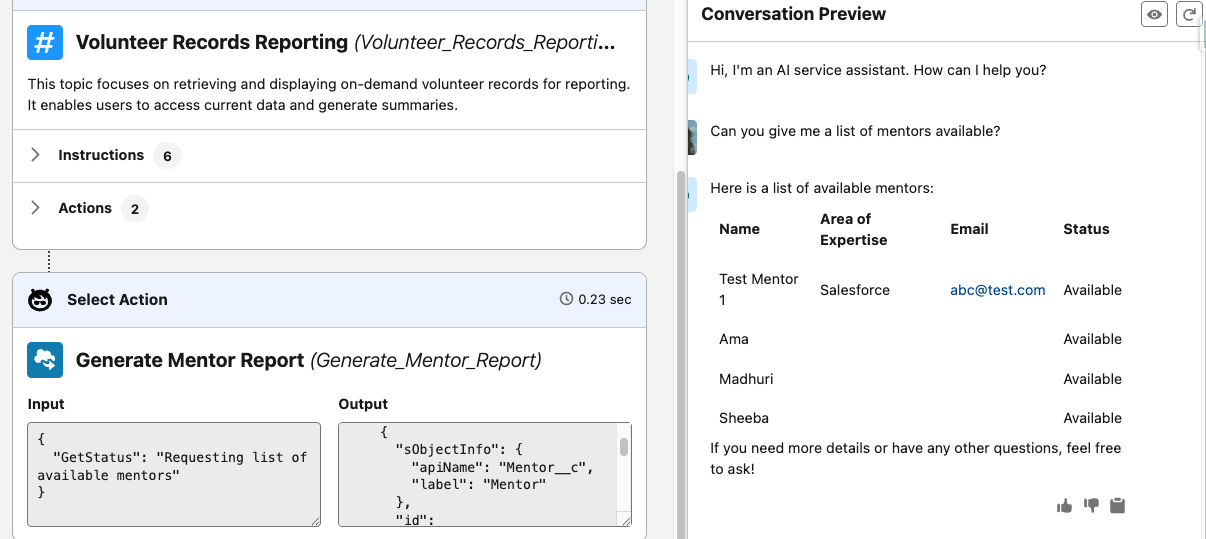Click the Output box vertical scrollbar
The height and width of the screenshot is (539, 1206).
coord(624,447)
